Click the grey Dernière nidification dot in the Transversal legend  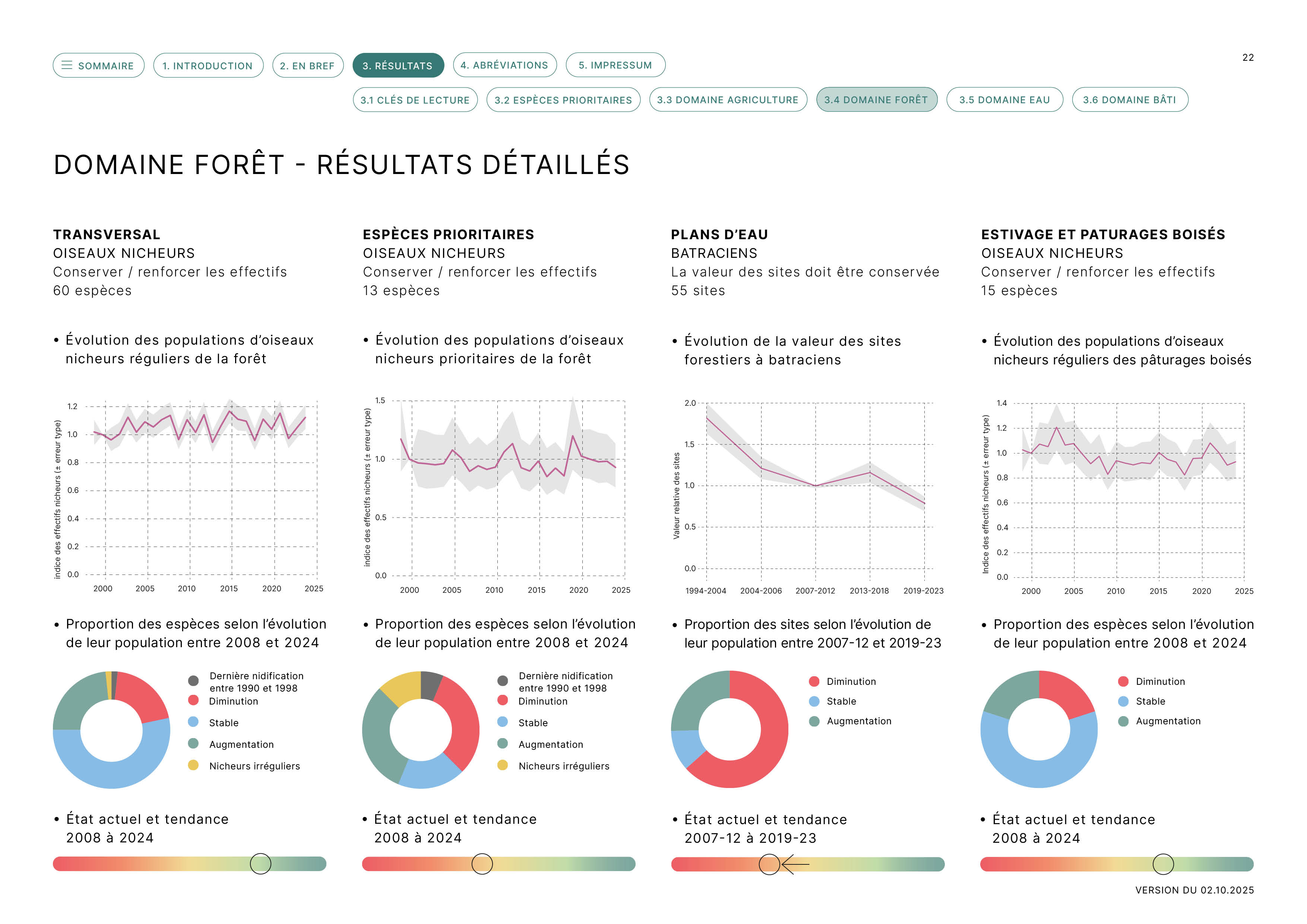193,680
